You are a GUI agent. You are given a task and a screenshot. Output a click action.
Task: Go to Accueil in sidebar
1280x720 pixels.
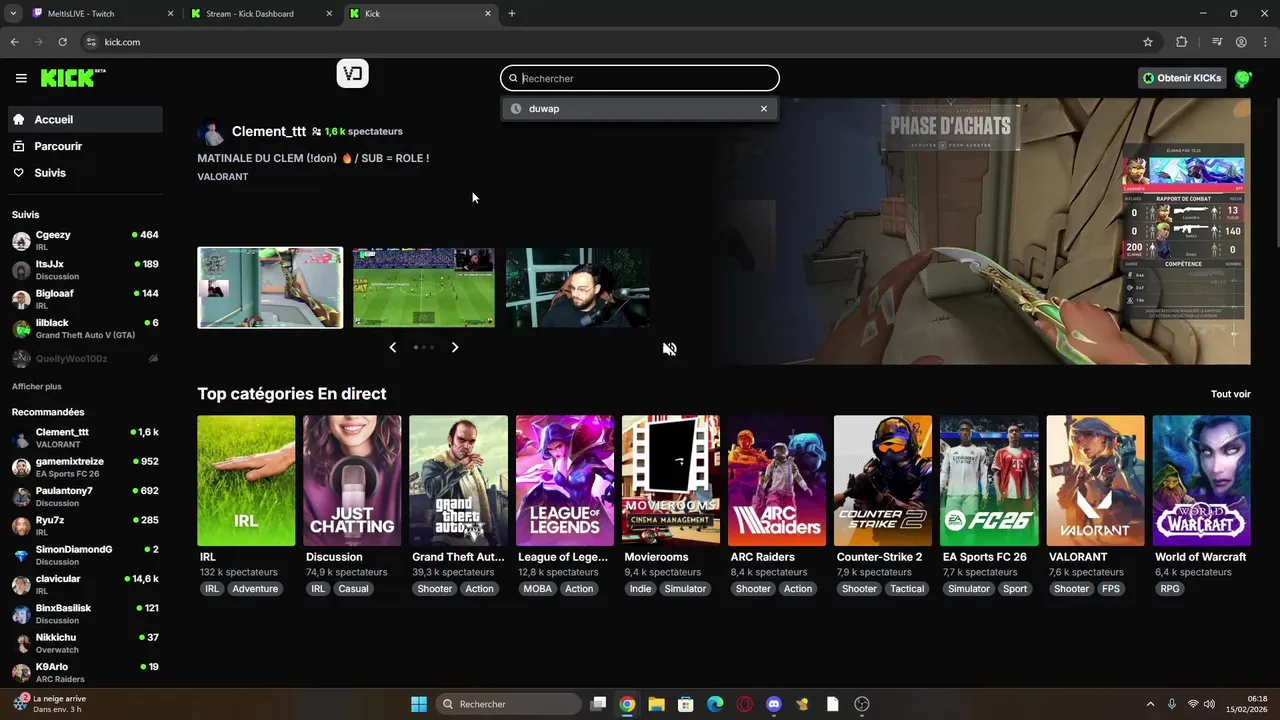(x=85, y=119)
